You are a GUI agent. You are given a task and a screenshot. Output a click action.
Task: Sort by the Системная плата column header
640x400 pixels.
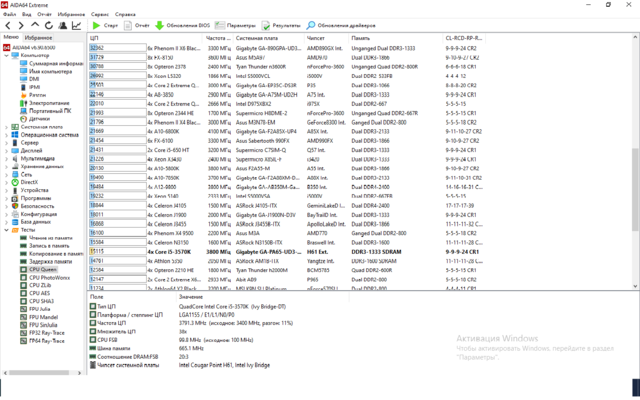(x=269, y=38)
